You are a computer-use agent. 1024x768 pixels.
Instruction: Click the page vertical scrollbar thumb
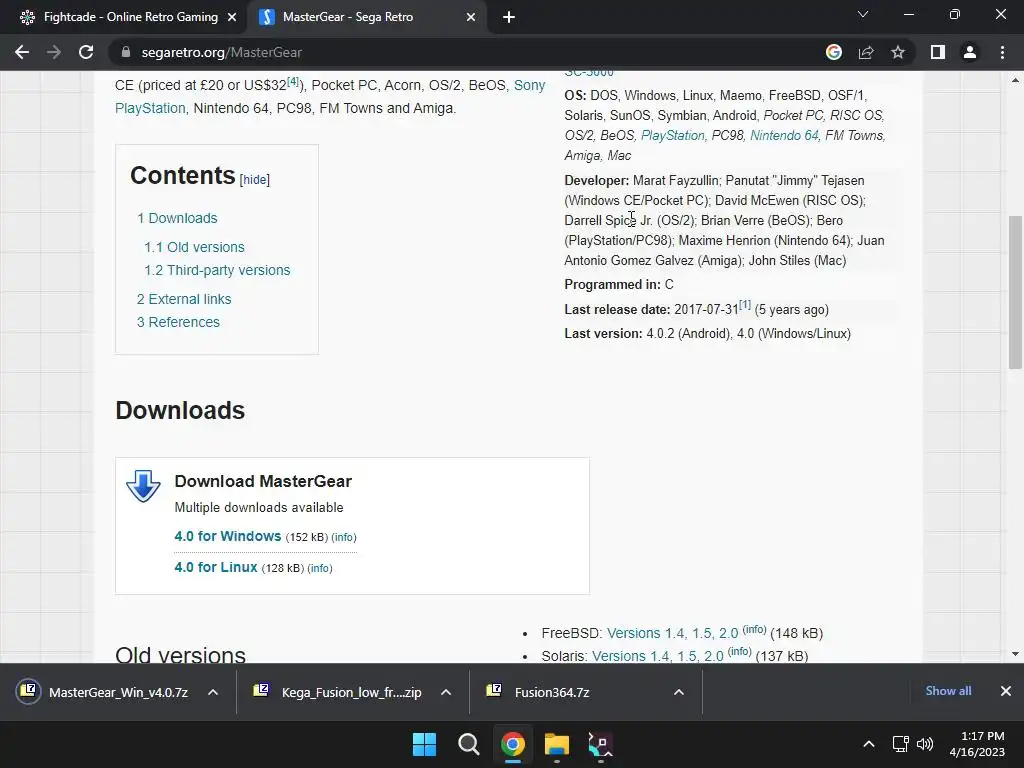1015,293
